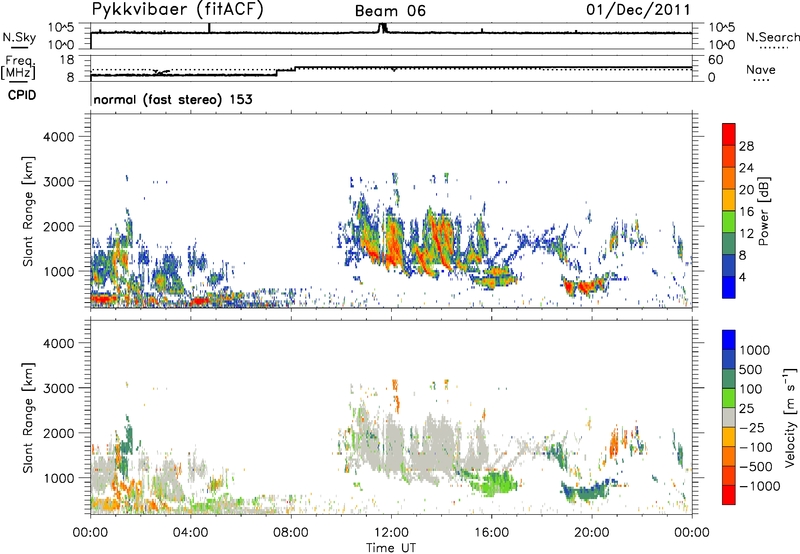Viewport: 800px width, 554px height.
Task: Pick the red top segment of power colorbar
Action: (729, 135)
